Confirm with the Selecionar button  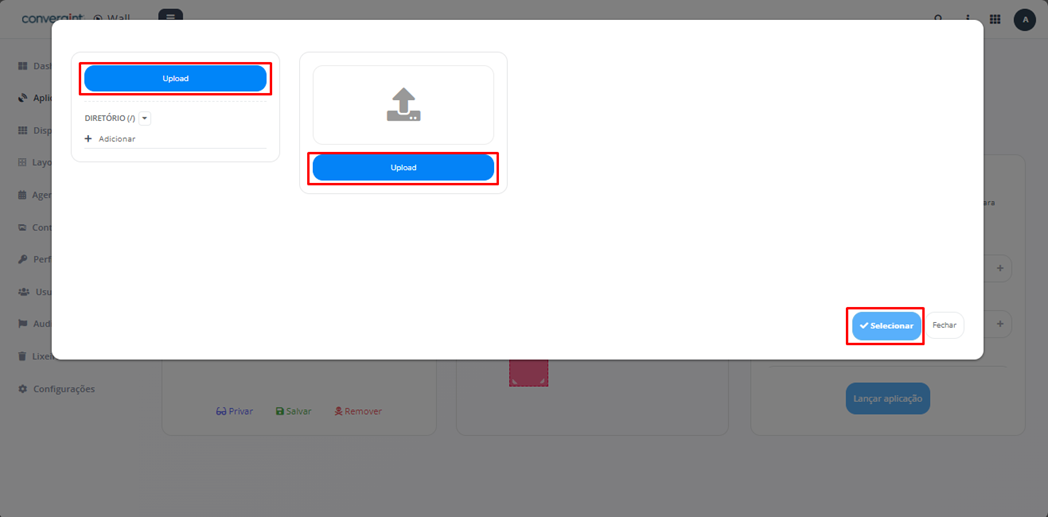click(886, 326)
